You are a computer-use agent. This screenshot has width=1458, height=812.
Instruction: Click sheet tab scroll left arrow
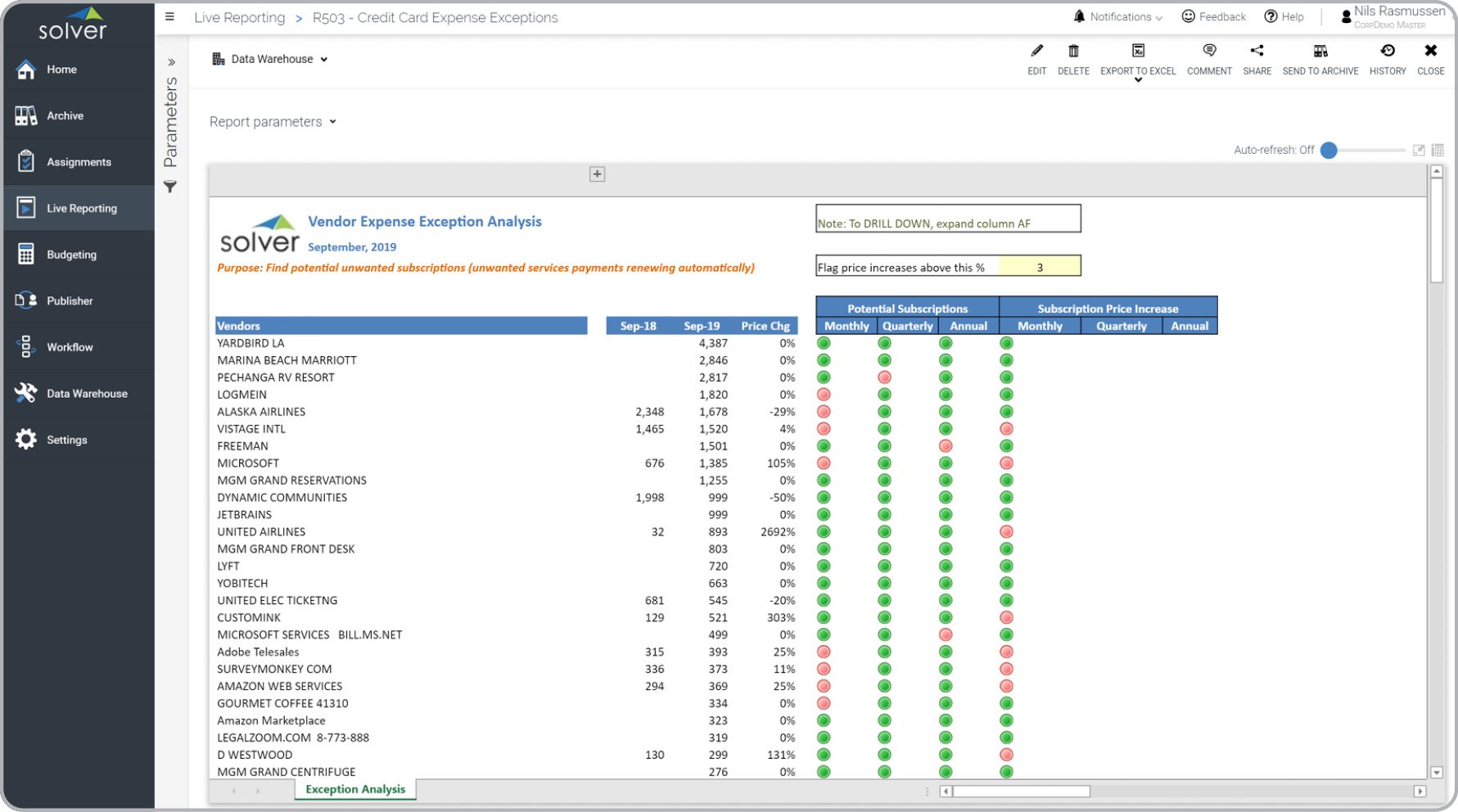click(234, 791)
